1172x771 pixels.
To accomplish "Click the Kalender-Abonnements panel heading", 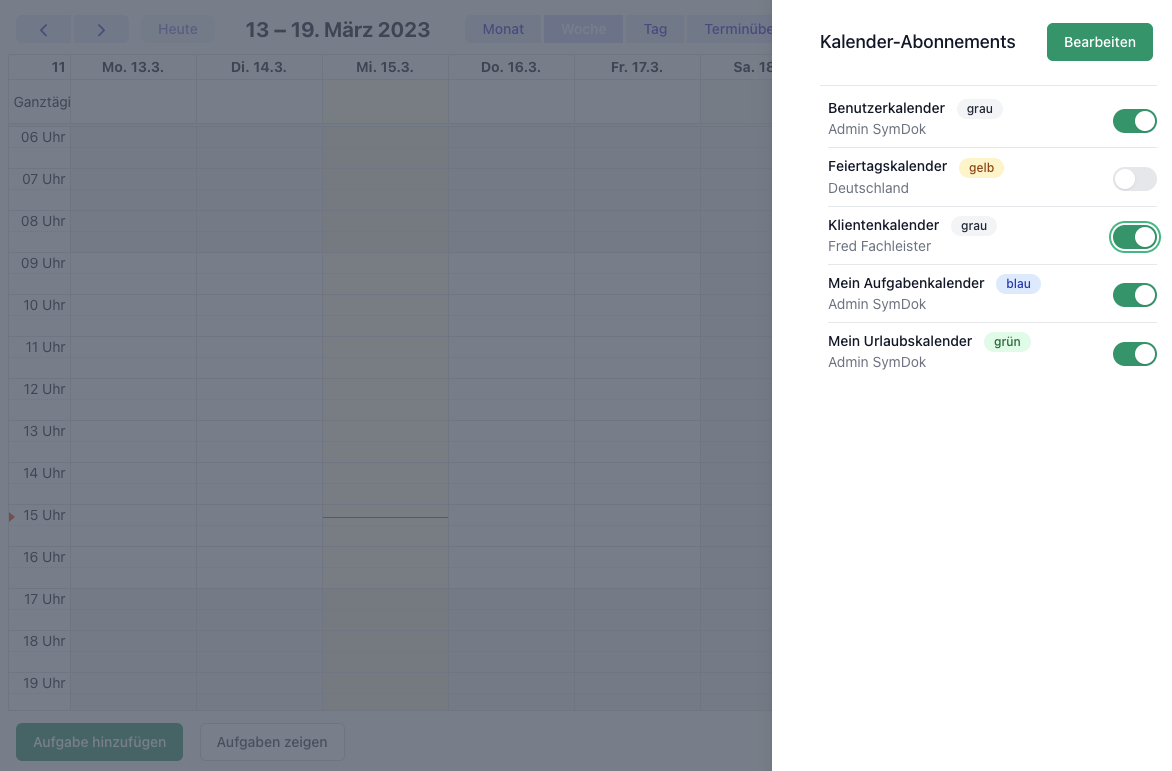I will [917, 42].
